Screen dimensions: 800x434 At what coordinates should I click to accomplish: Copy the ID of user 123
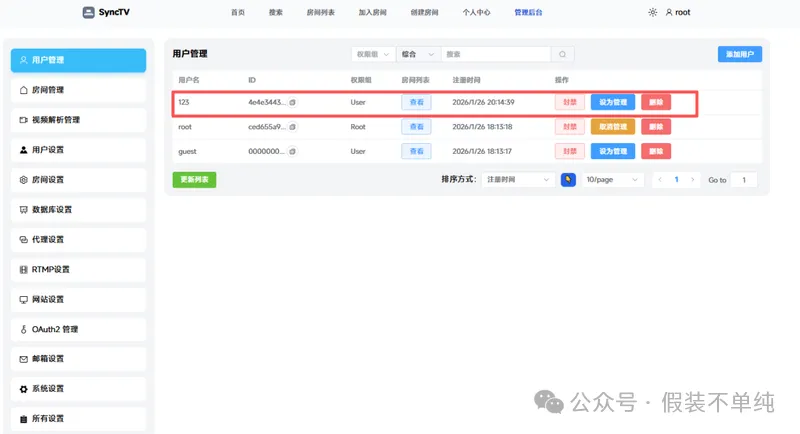pos(292,103)
